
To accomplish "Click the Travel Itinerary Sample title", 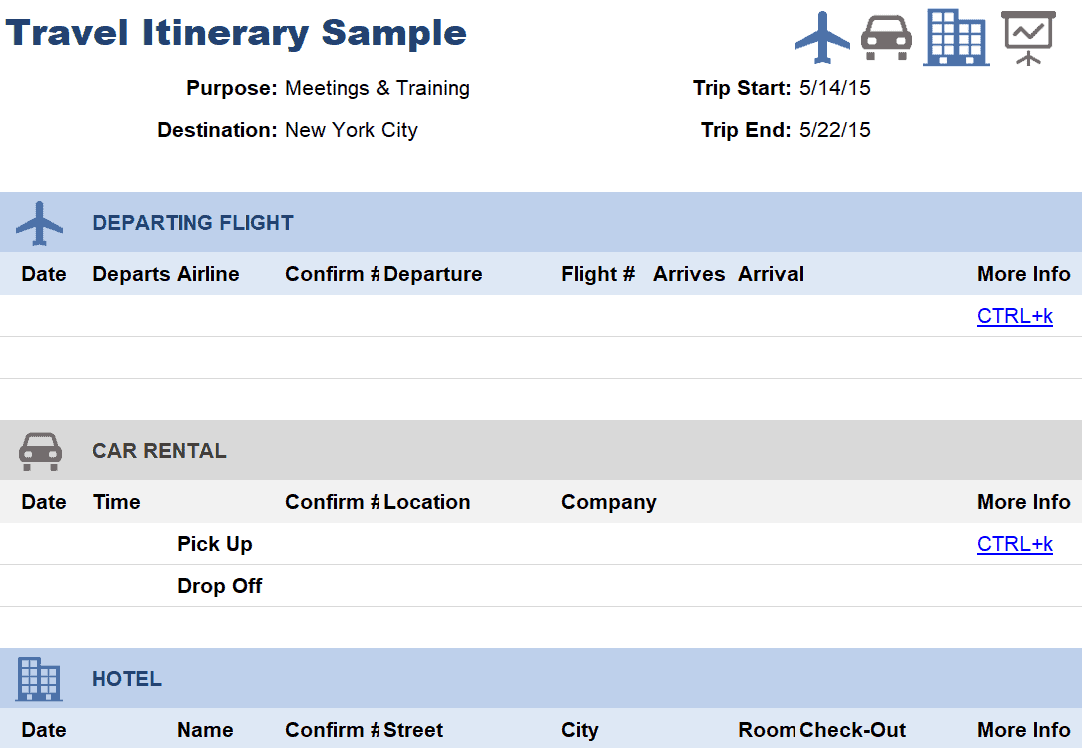I will 236,33.
